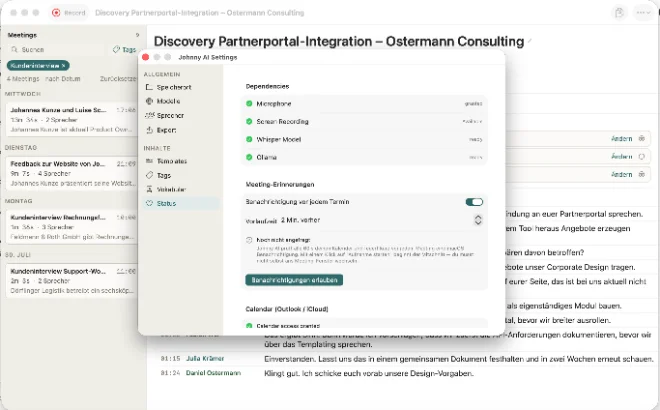Click transcript line 'Einverstanden. Lasst uns das...'

(459, 359)
